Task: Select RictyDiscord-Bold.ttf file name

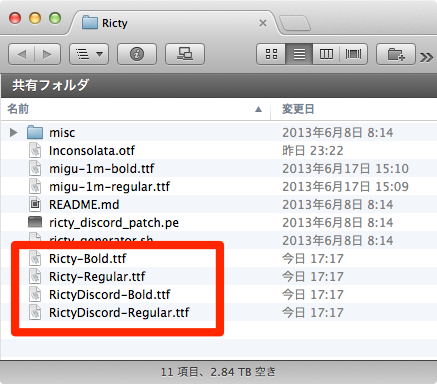Action: click(110, 295)
